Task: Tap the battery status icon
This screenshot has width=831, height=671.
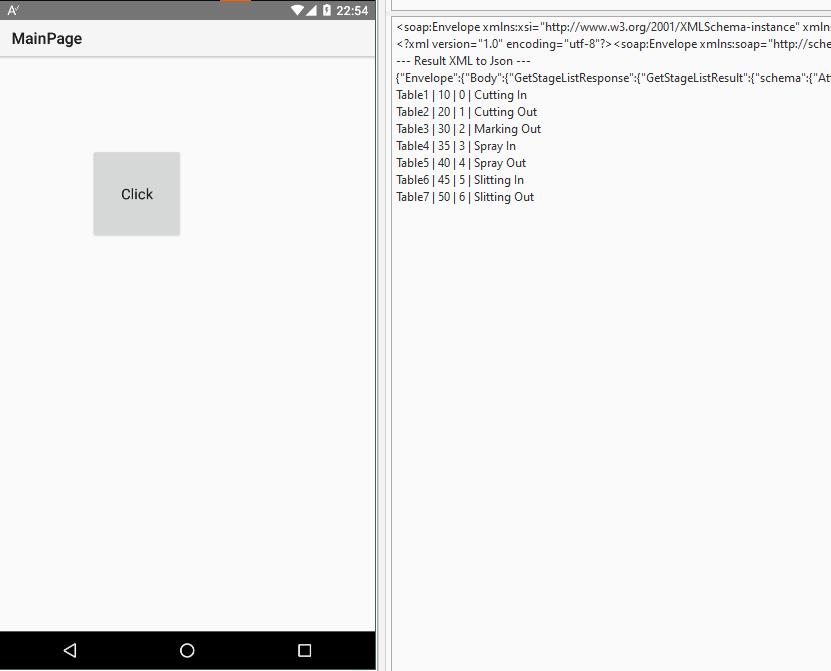Action: click(327, 10)
